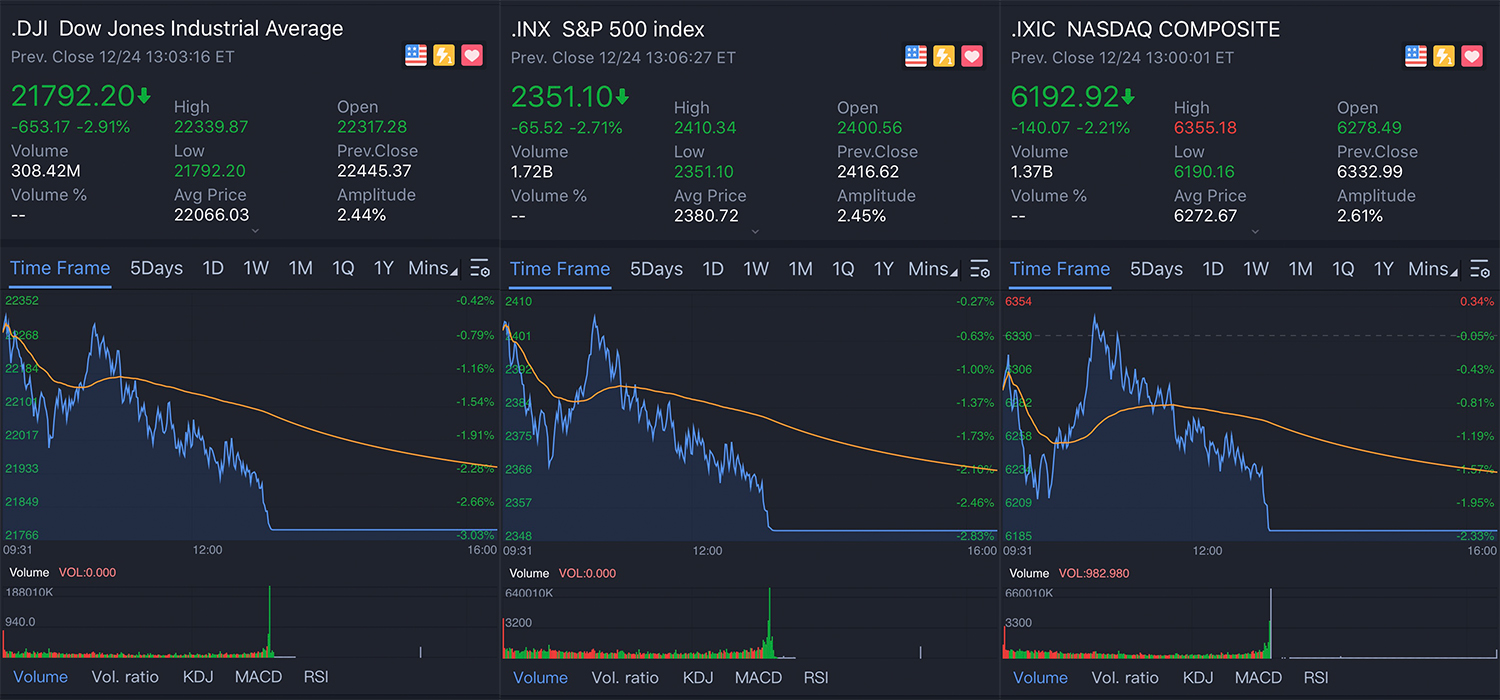The image size is (1500, 700).
Task: Select Time Frame tab in S&P 500 panel
Action: (x=560, y=268)
